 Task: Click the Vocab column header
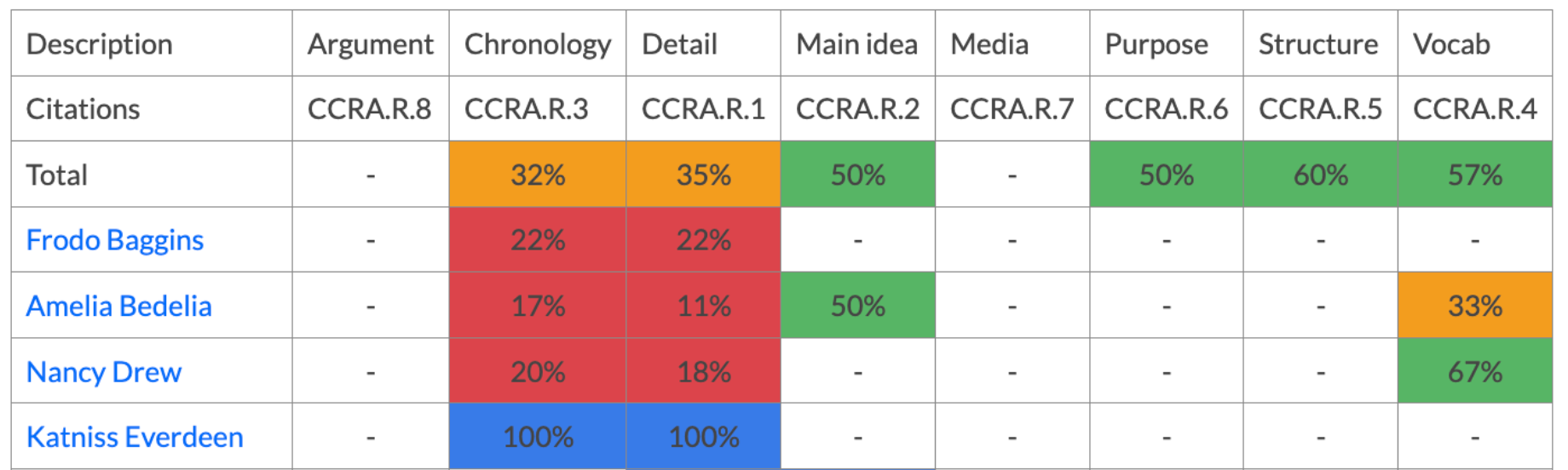1451,44
